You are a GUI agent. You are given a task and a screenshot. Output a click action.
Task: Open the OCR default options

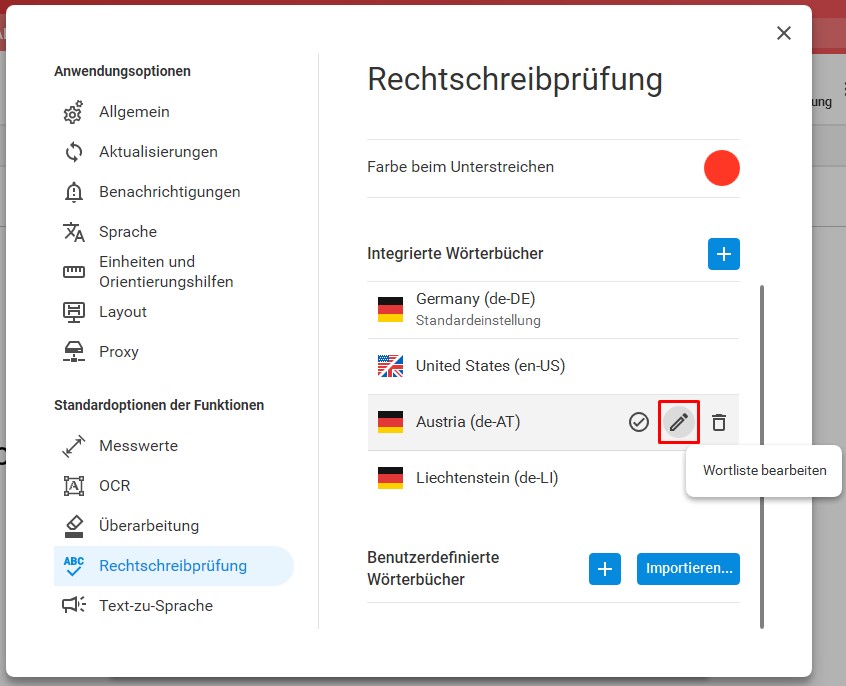174,486
